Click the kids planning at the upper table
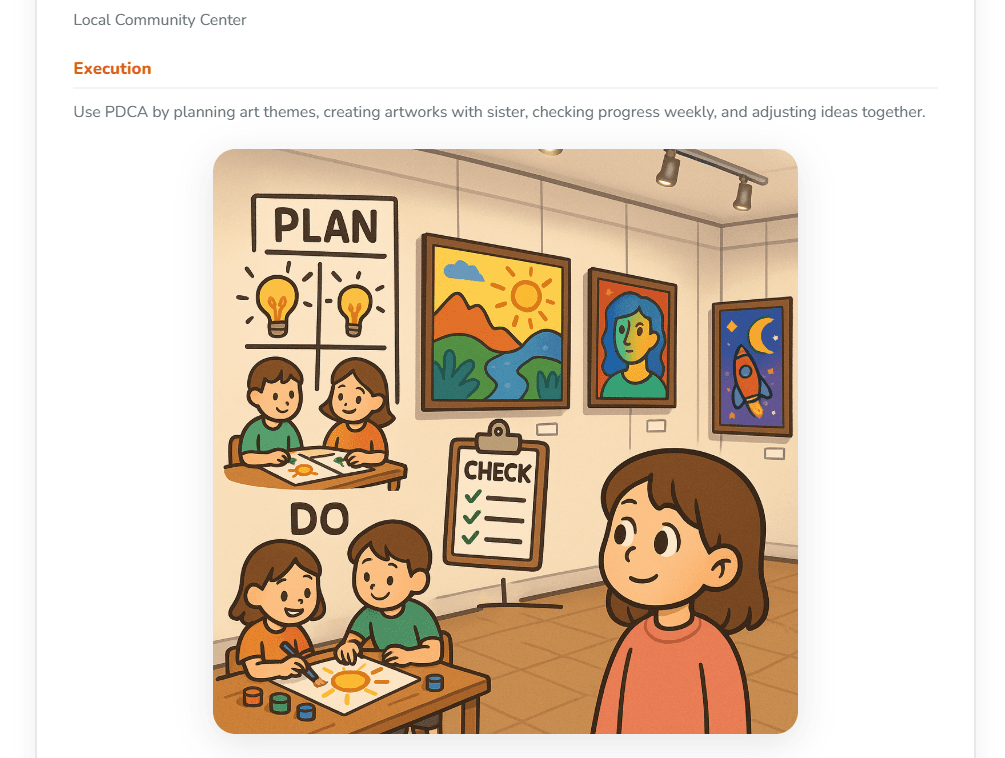The height and width of the screenshot is (758, 1005). 316,423
